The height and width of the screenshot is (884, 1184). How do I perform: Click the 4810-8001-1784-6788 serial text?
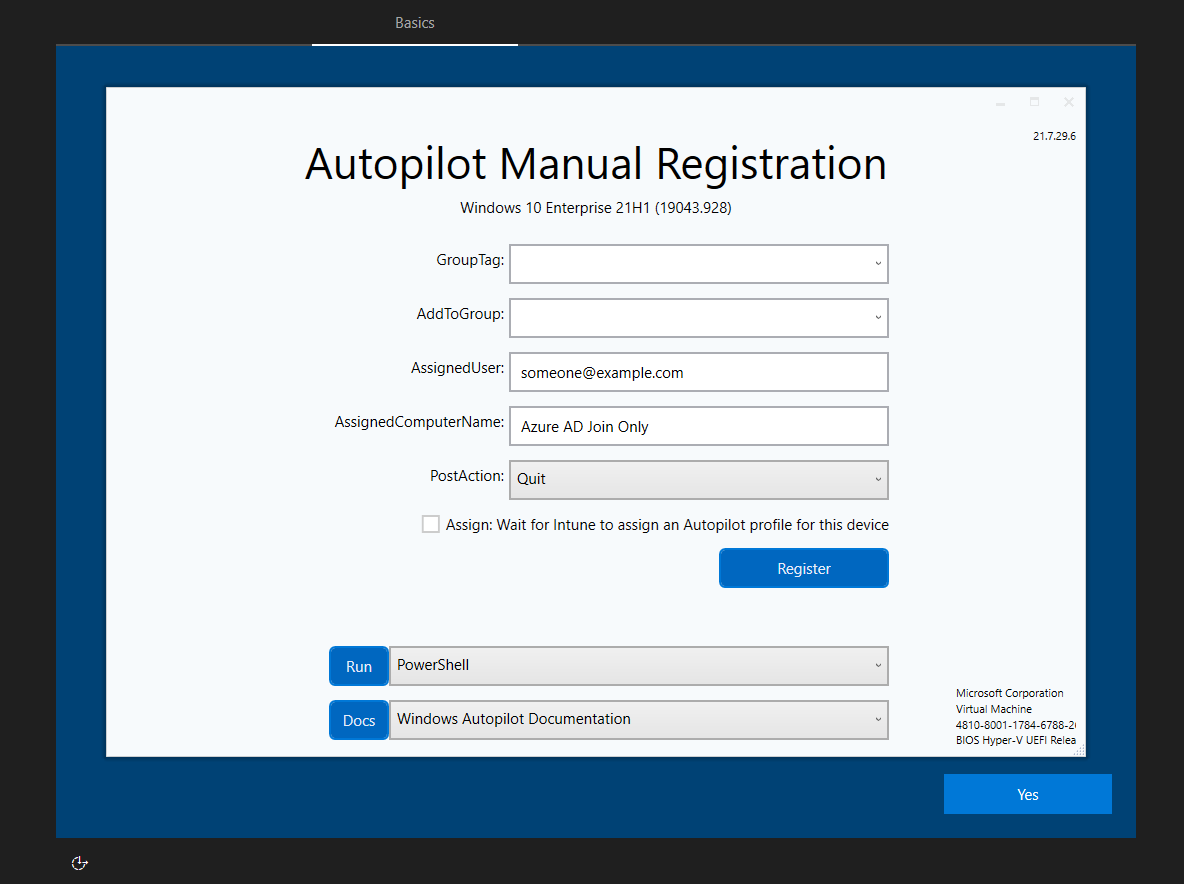click(1016, 725)
